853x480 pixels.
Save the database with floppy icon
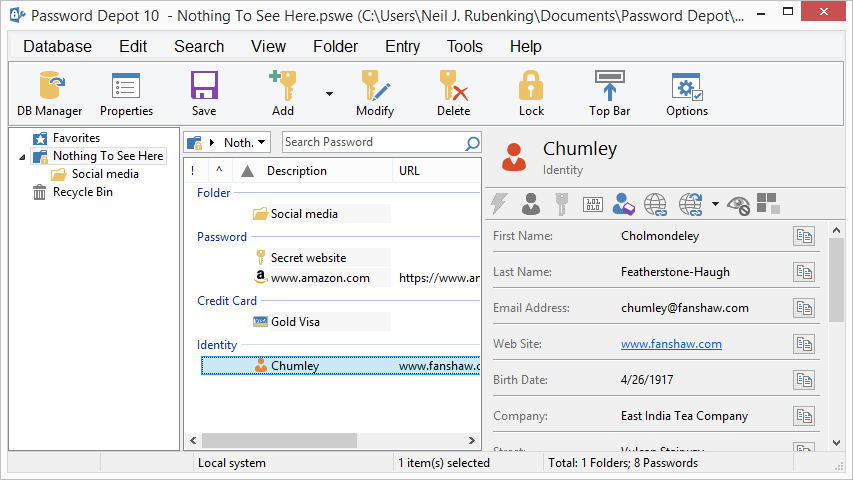[x=204, y=94]
